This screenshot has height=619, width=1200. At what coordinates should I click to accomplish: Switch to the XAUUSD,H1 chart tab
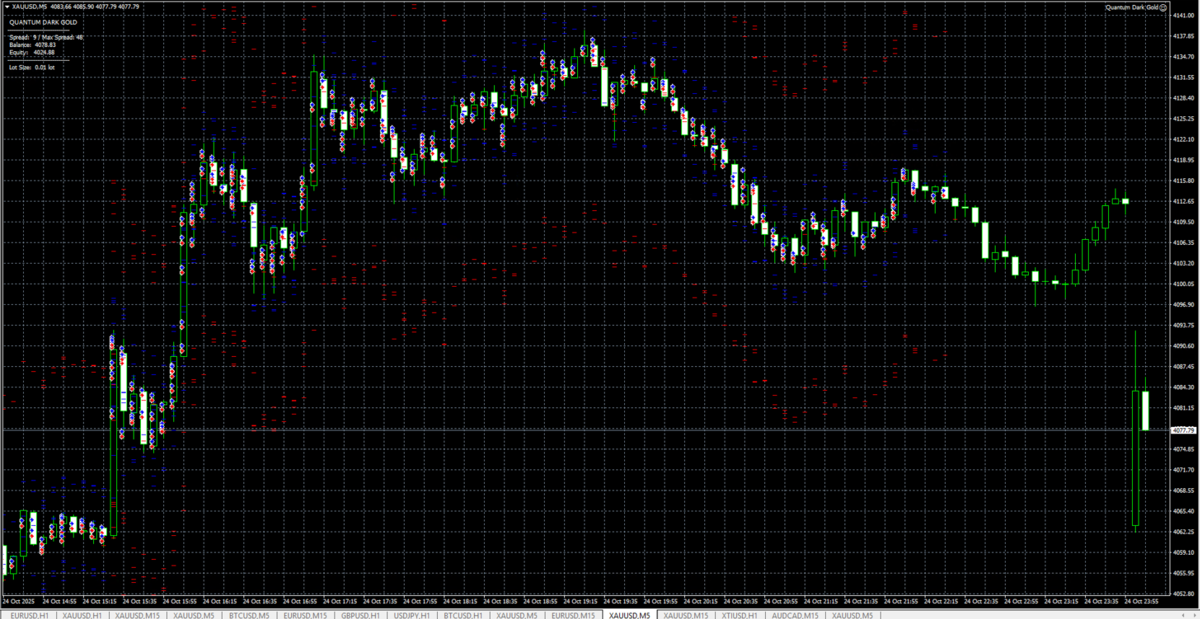coord(82,614)
